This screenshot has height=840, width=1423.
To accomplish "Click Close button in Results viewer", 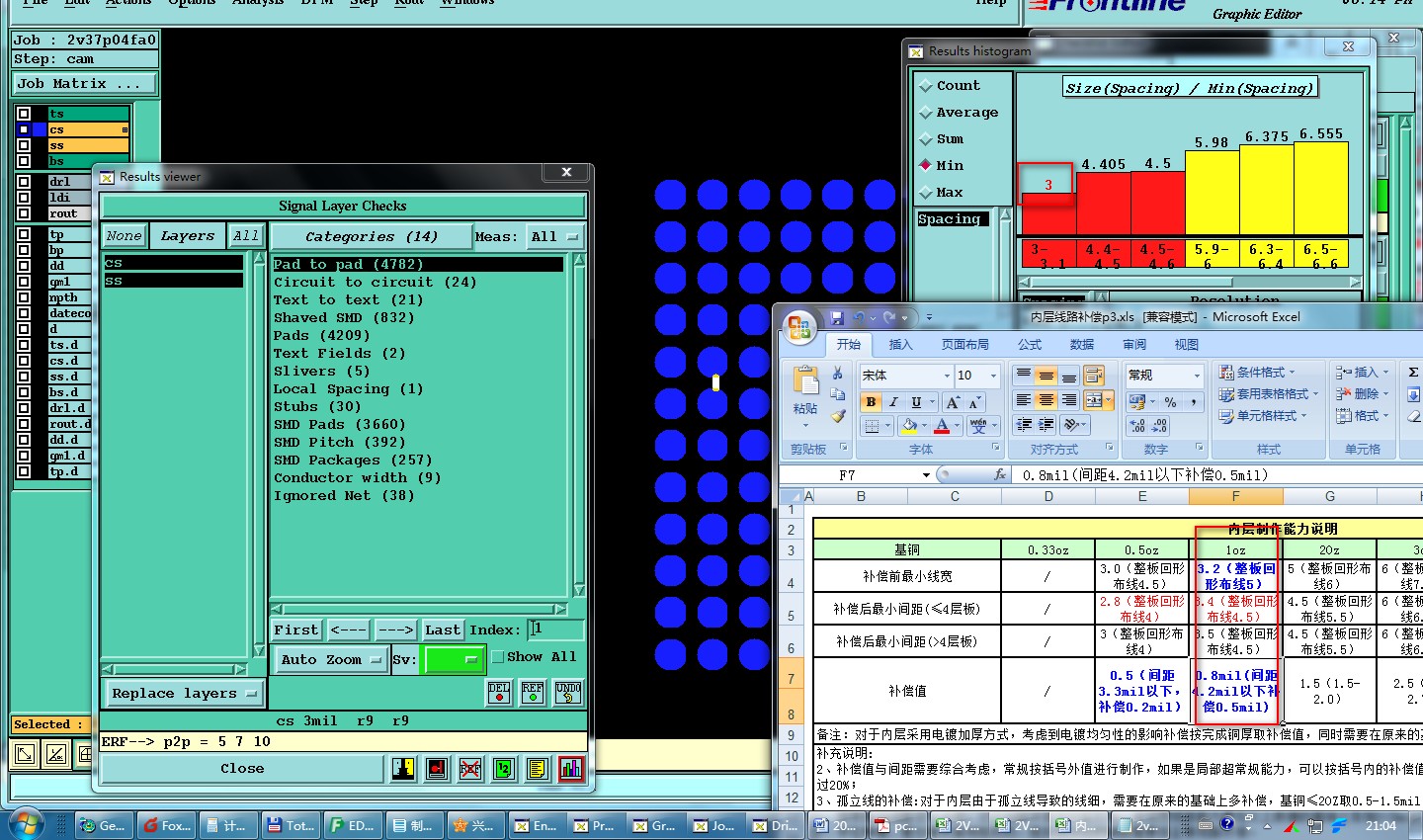I will (x=242, y=769).
